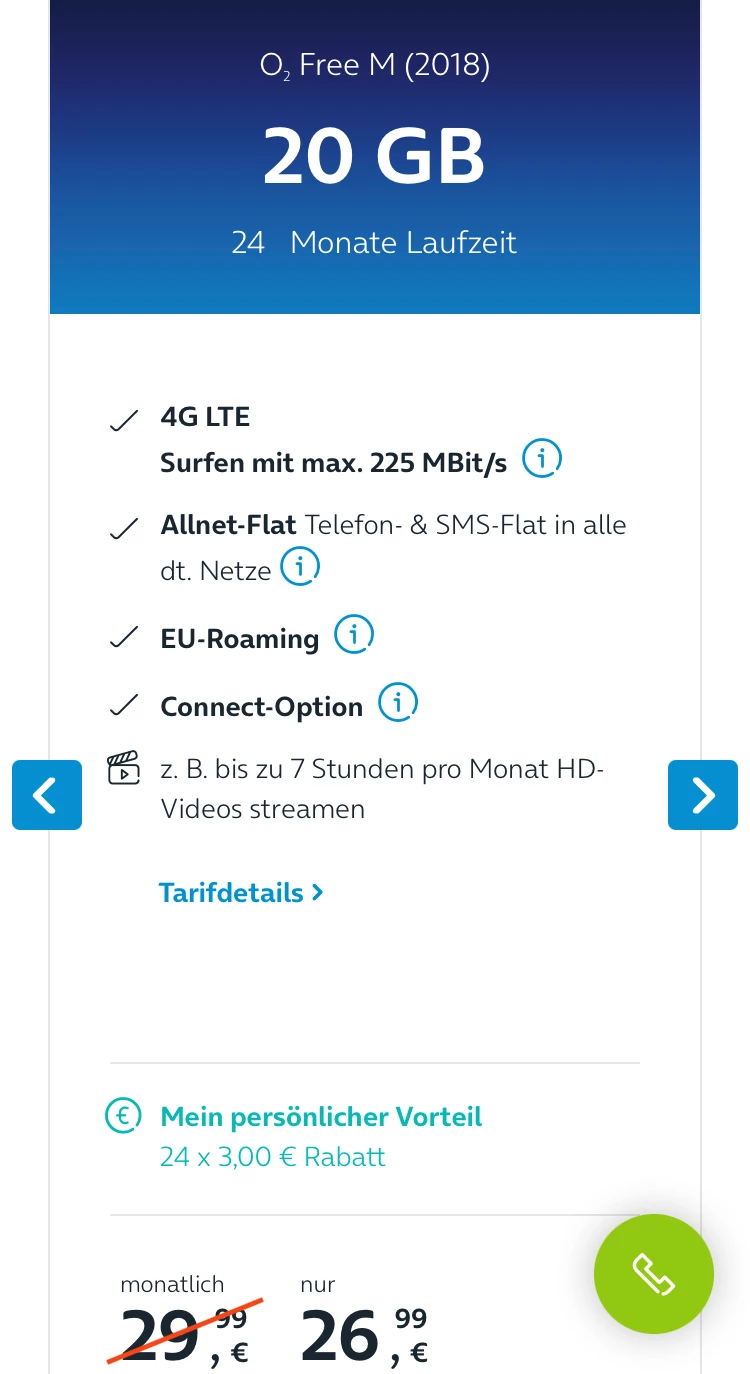Go to previous tariff with left arrow

click(47, 795)
